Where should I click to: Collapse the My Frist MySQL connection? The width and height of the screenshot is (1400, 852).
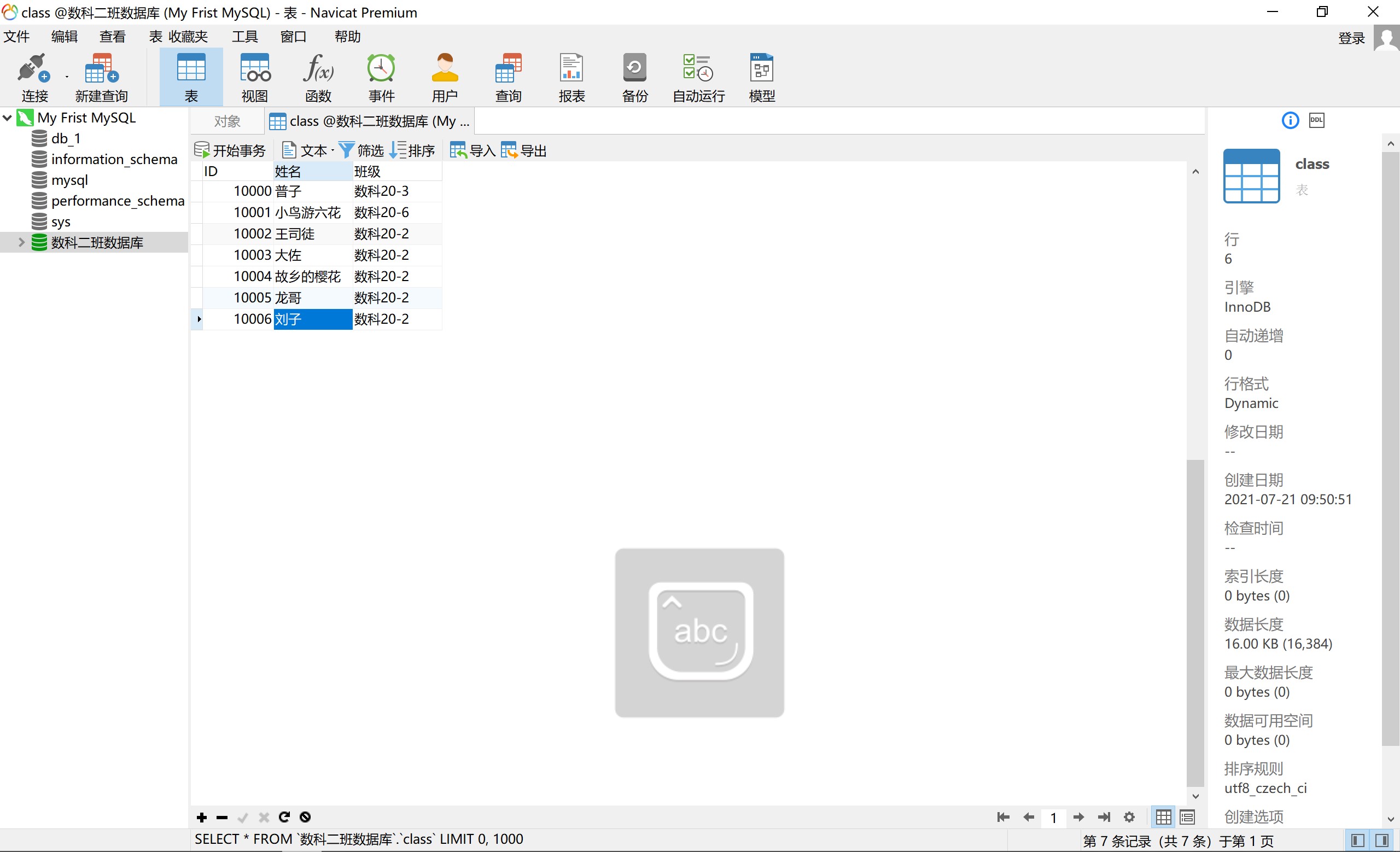point(8,118)
